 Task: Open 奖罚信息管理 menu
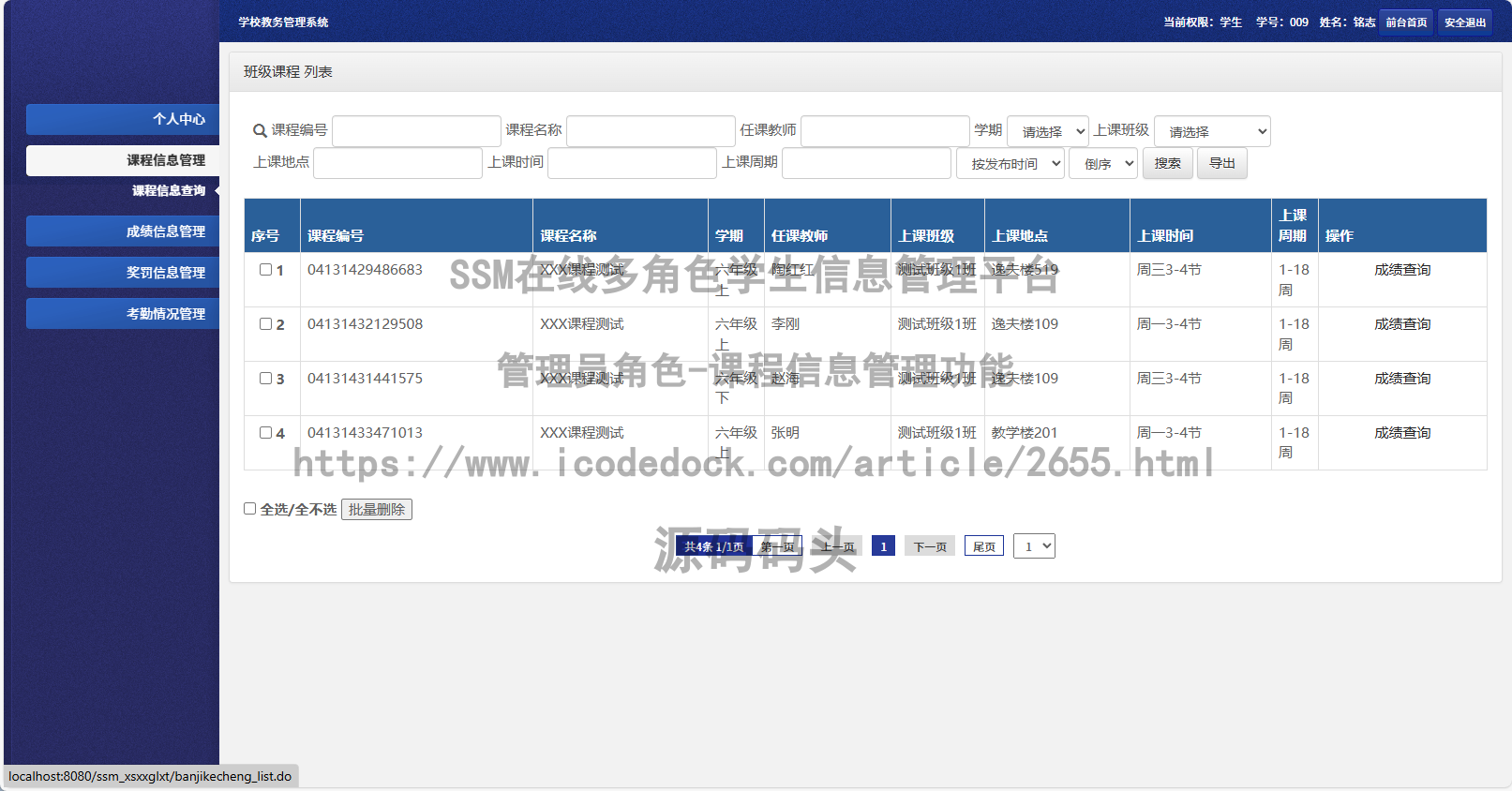click(x=123, y=273)
